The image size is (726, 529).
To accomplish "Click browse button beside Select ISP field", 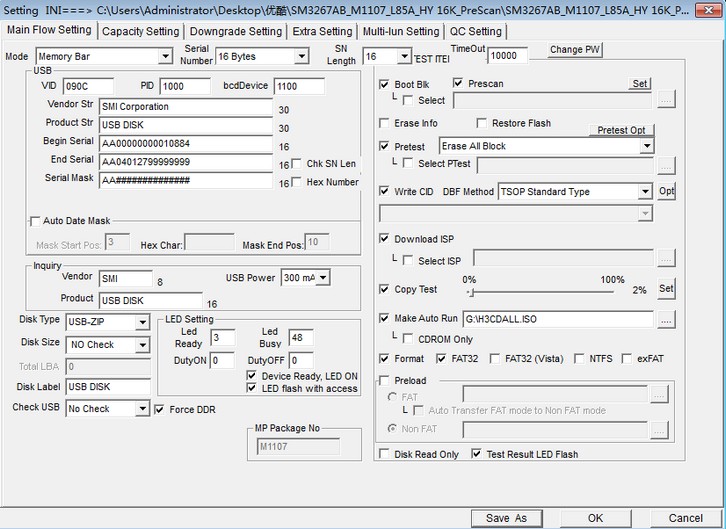I will click(666, 260).
